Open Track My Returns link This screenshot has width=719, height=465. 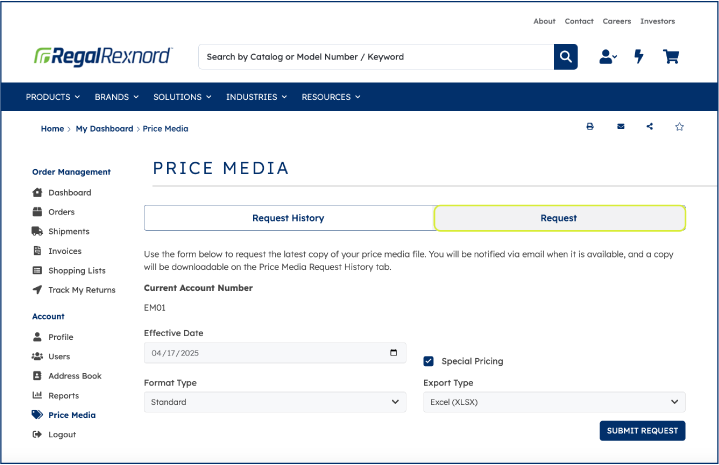82,290
